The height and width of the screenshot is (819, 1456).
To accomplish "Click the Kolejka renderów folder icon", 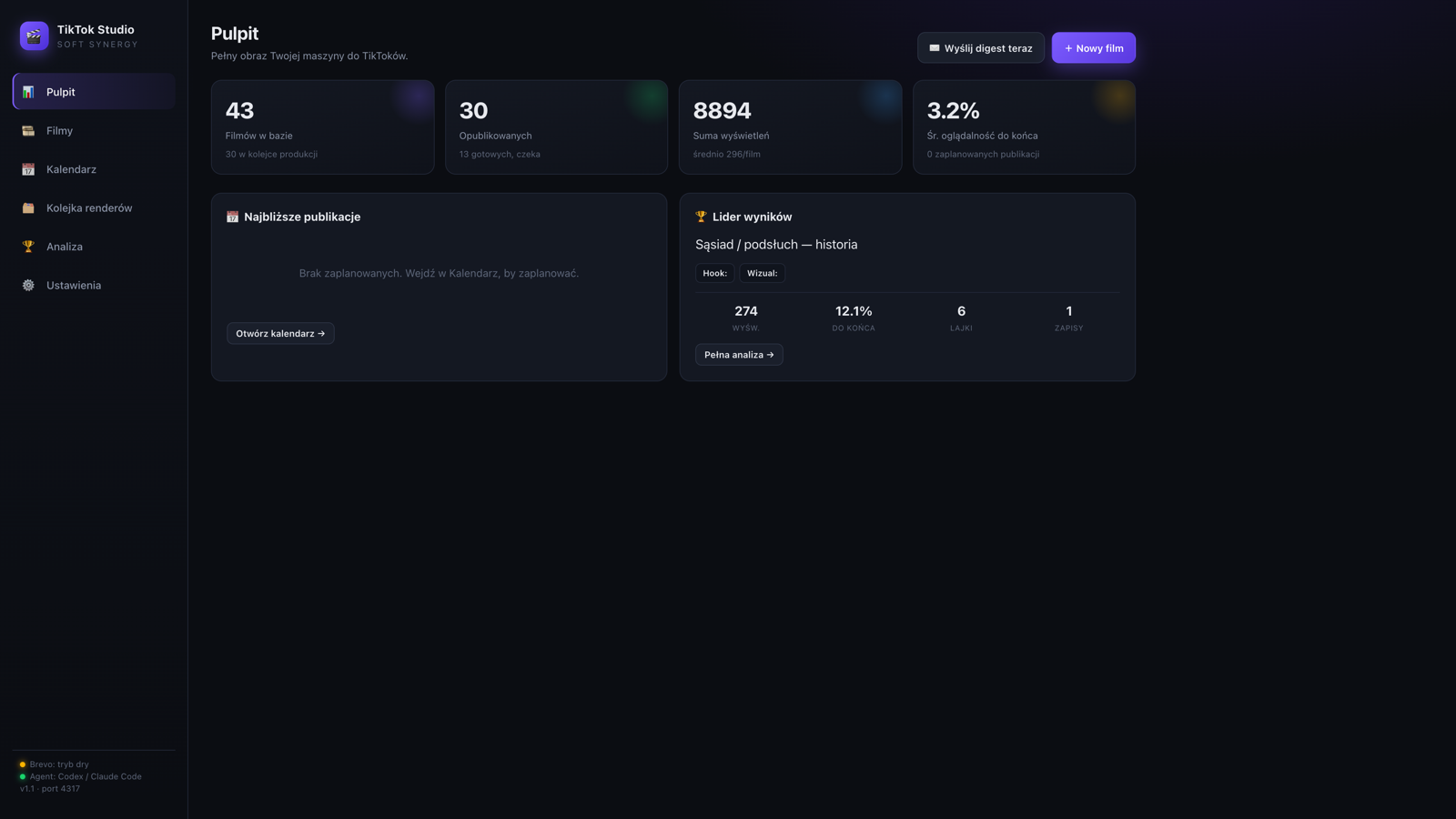I will (x=28, y=208).
